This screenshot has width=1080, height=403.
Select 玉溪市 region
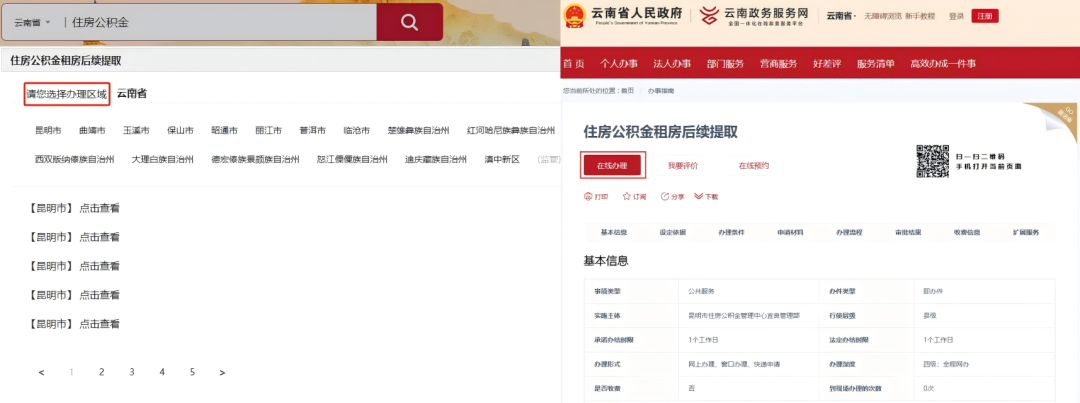(136, 130)
